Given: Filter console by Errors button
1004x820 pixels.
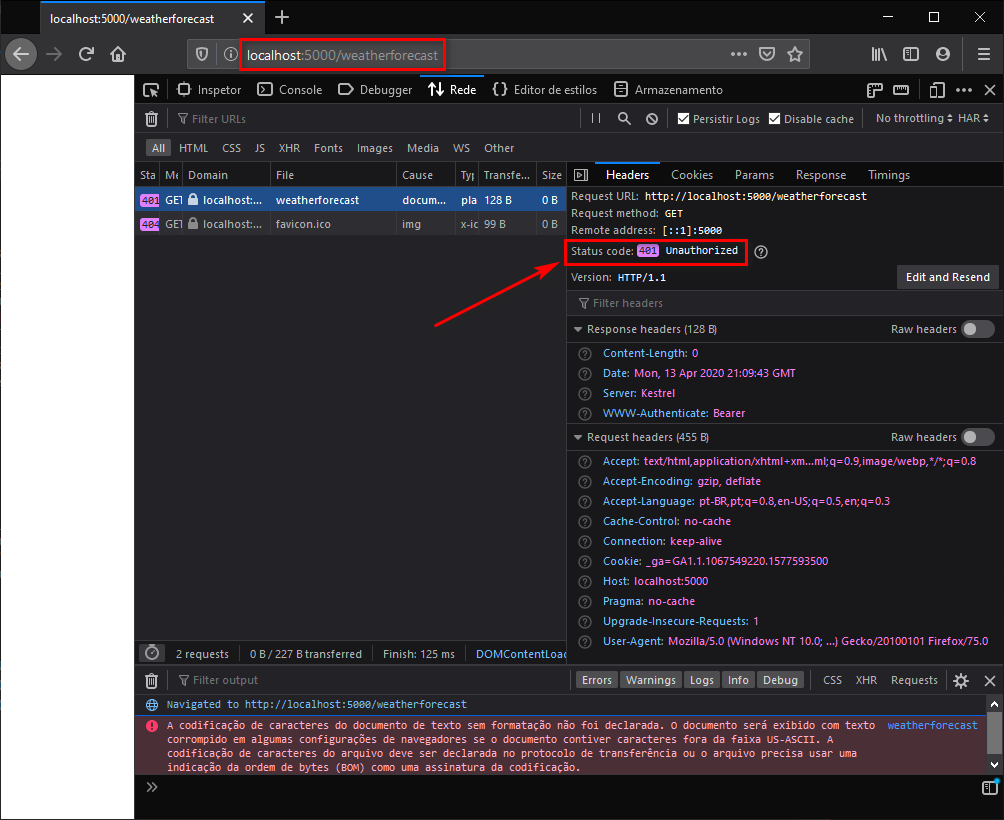Looking at the screenshot, I should 596,680.
